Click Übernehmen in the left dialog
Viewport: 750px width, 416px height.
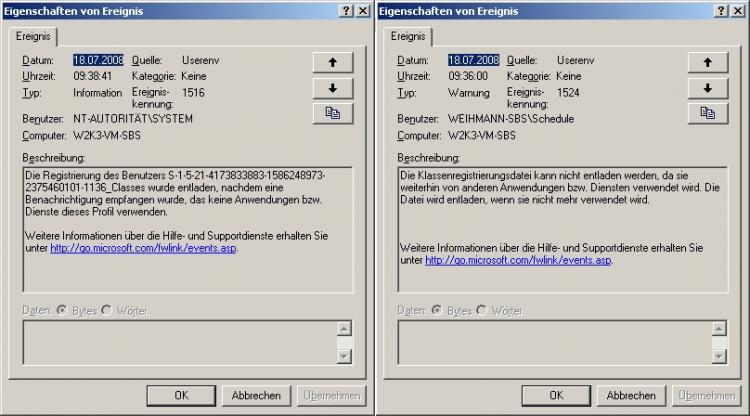tap(331, 395)
